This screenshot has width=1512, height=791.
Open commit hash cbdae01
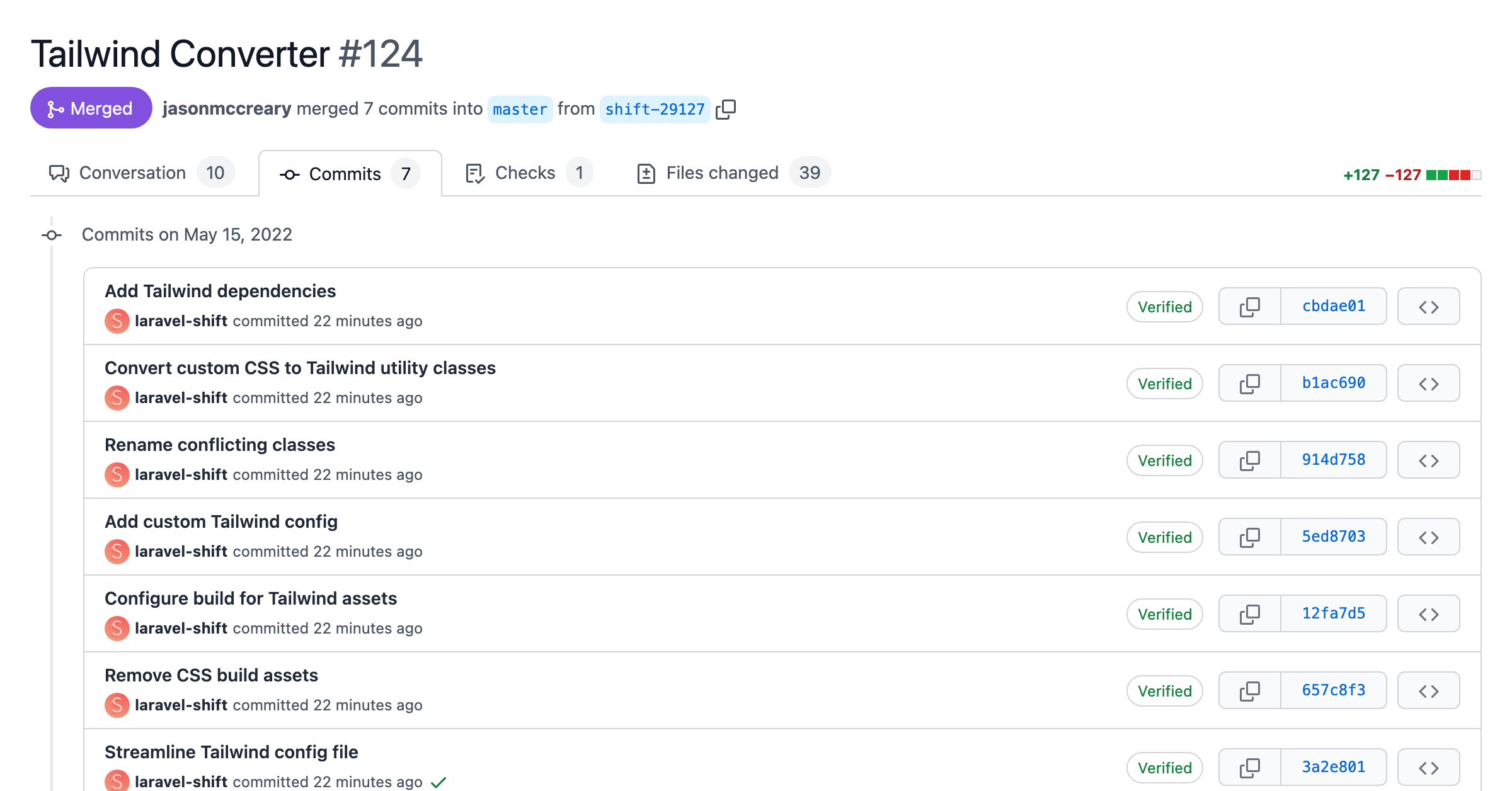[x=1334, y=306]
